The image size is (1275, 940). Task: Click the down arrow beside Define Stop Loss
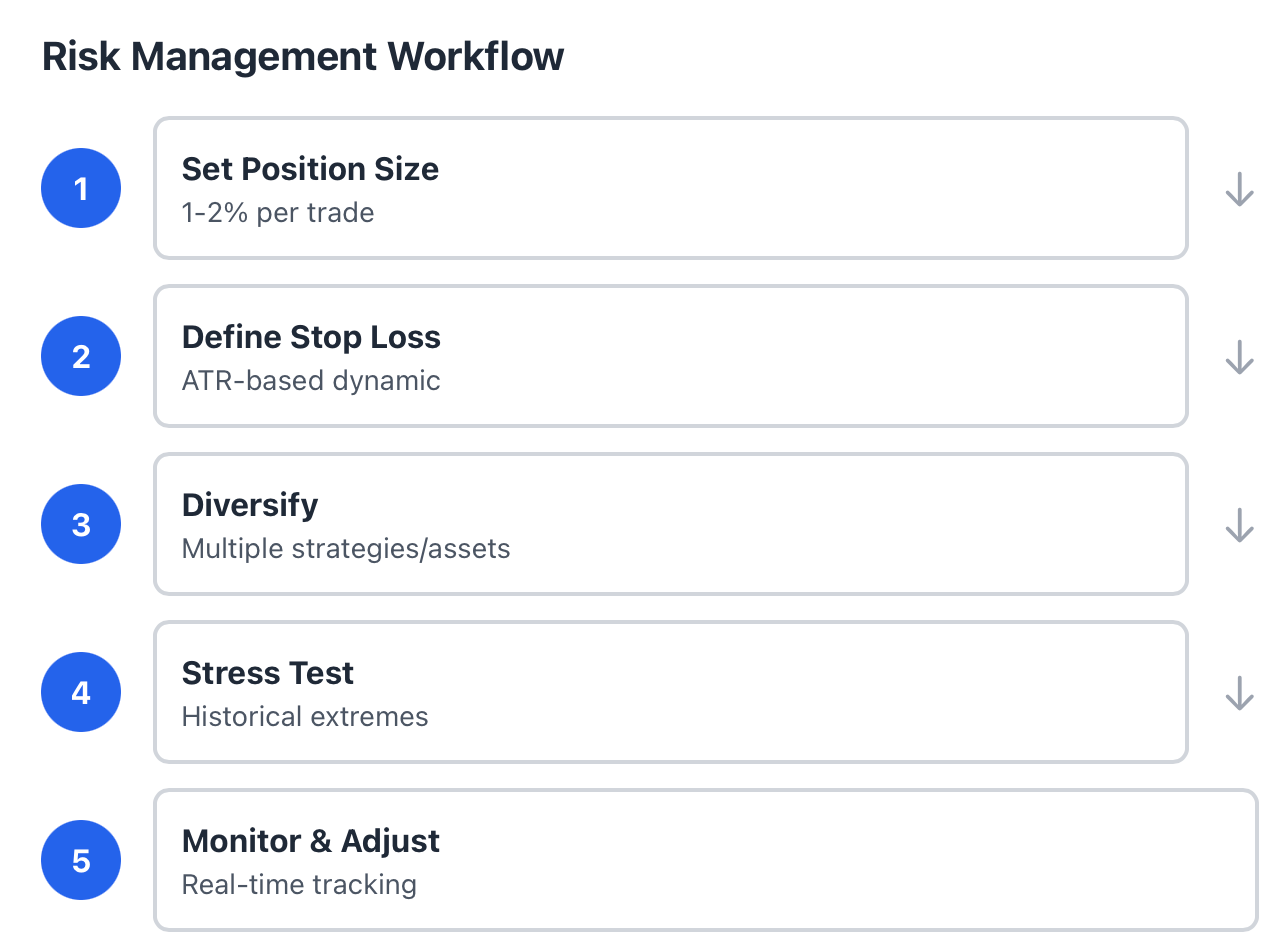[1239, 357]
